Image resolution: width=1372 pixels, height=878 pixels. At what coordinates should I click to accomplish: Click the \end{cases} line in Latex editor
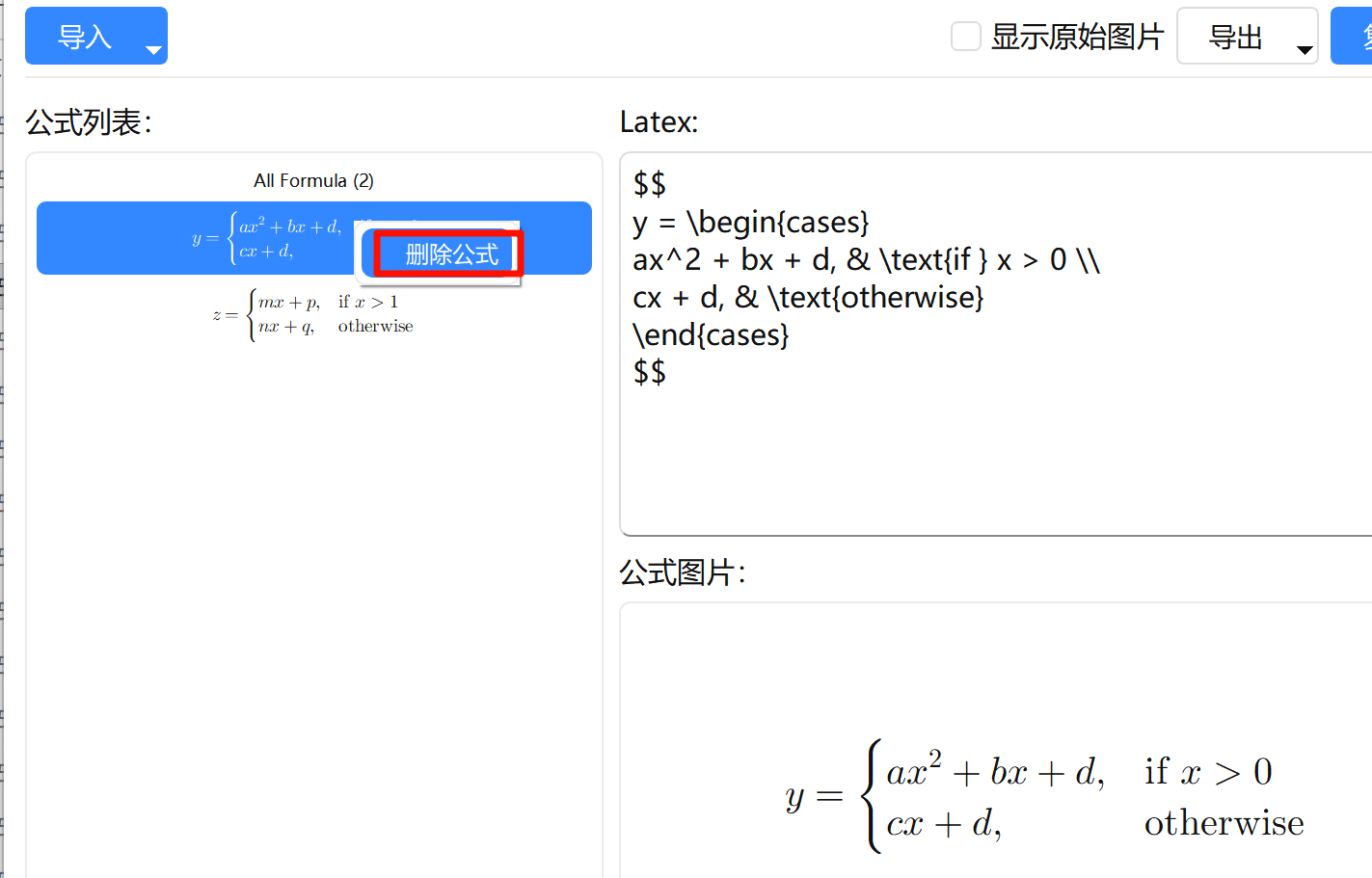[711, 335]
